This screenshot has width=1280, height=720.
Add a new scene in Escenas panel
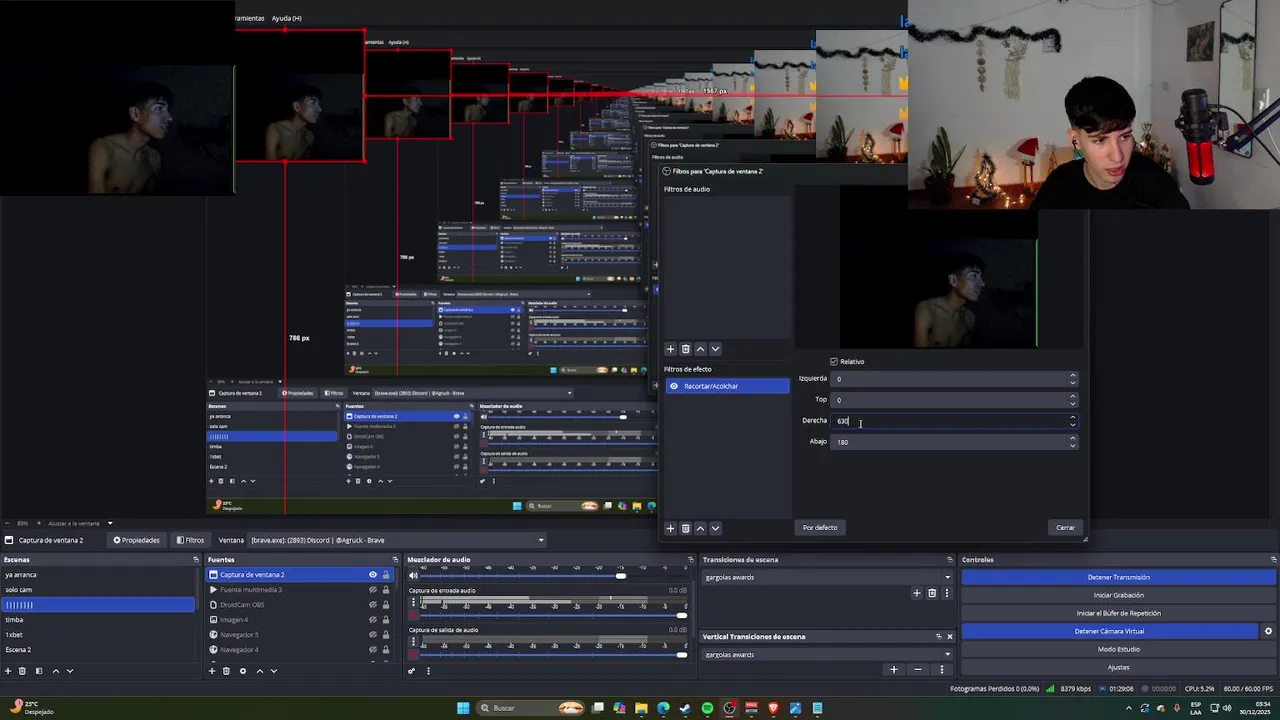click(9, 671)
